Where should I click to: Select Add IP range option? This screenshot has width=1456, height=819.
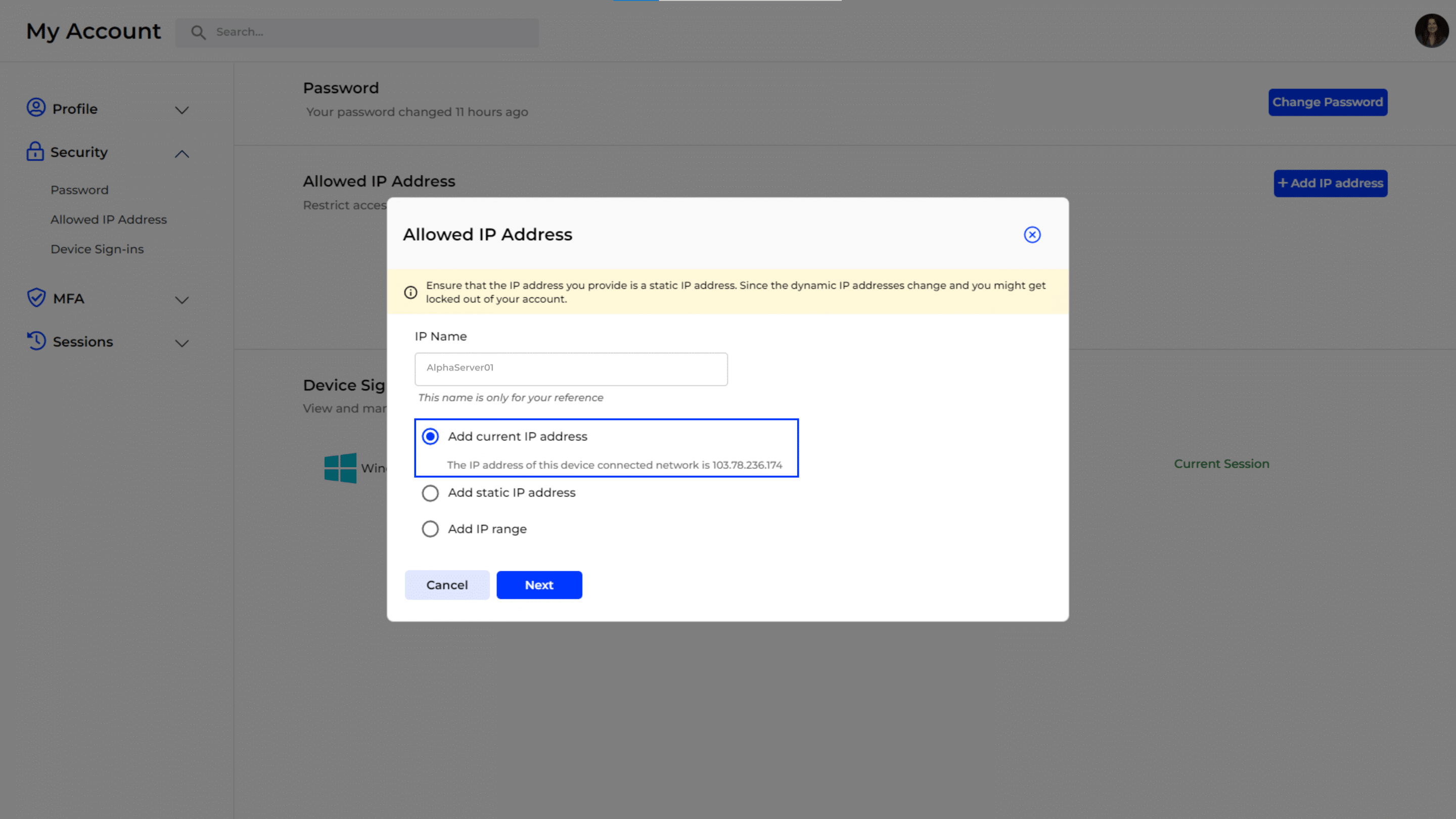(x=430, y=529)
